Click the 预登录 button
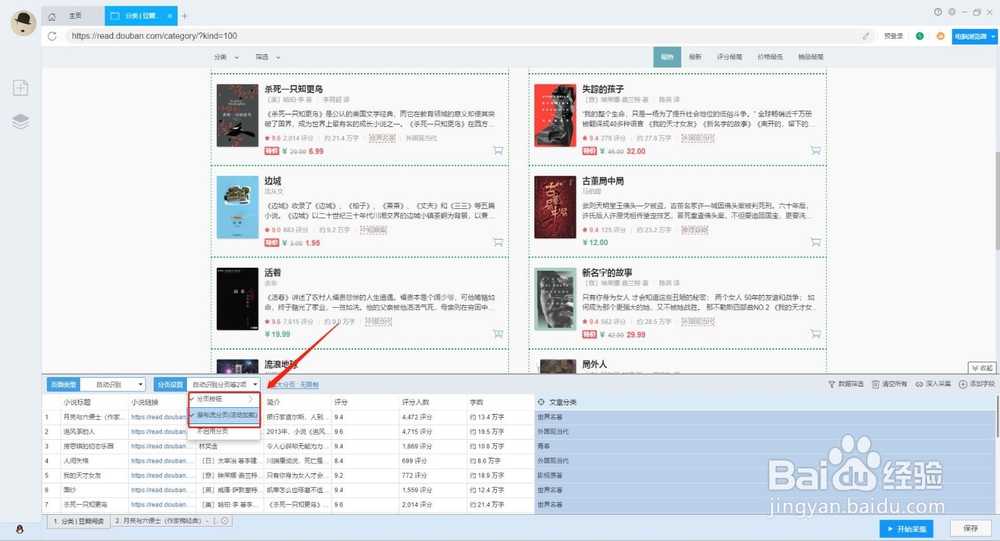Image resolution: width=1000 pixels, height=541 pixels. pos(893,36)
